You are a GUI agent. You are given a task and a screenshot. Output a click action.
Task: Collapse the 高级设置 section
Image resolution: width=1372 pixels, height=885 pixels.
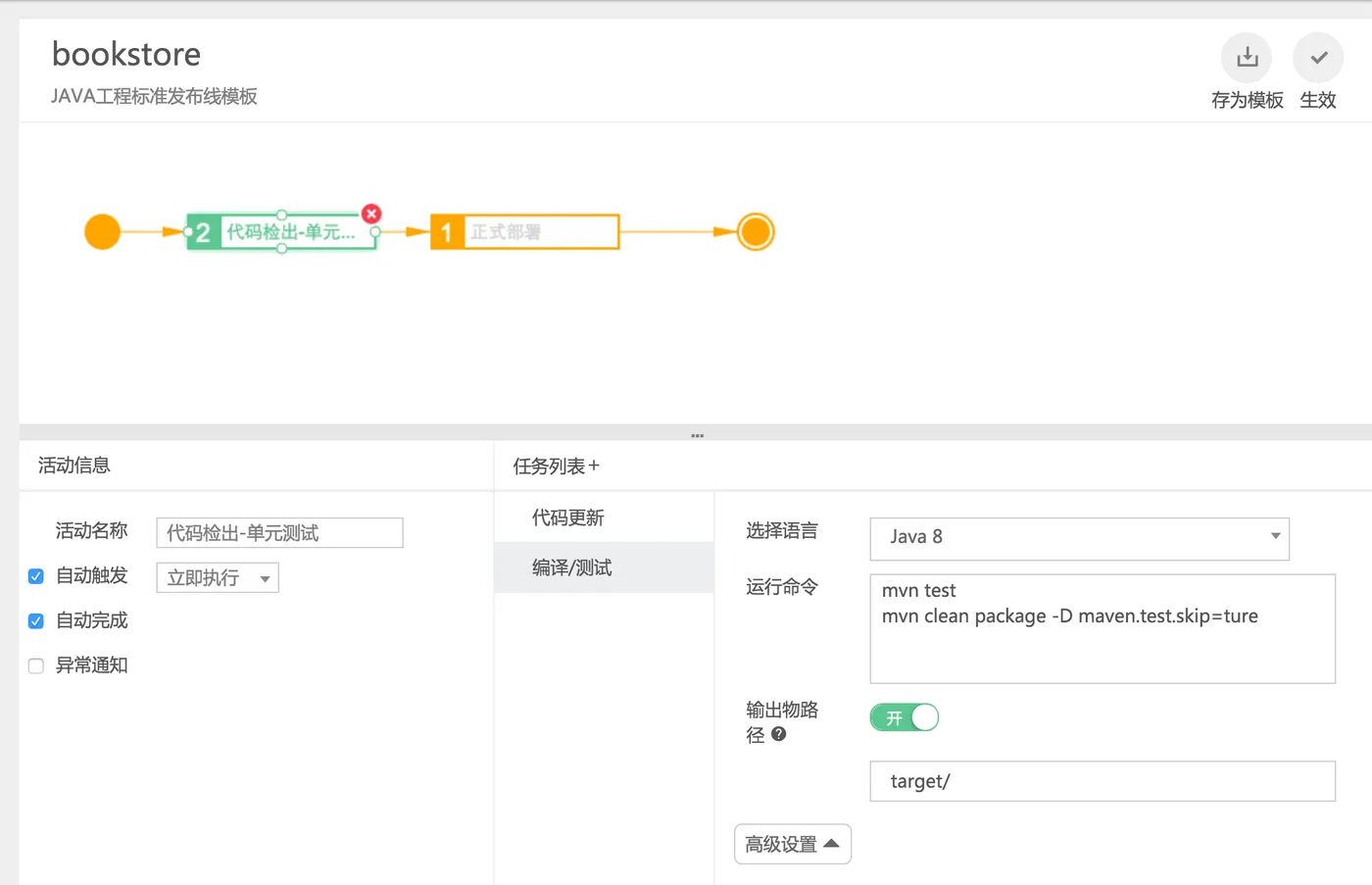tap(792, 844)
